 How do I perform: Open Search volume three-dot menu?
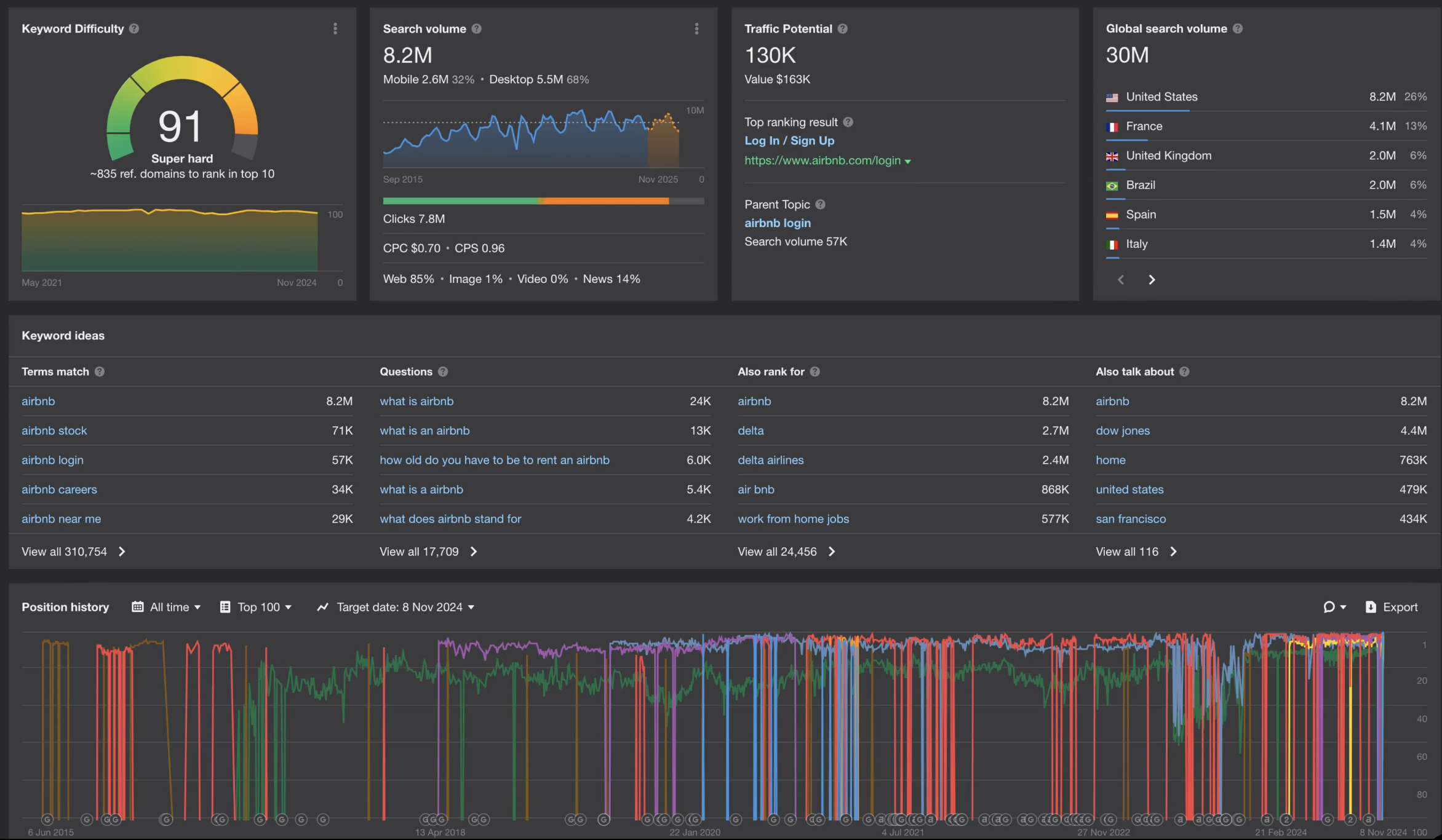tap(696, 28)
